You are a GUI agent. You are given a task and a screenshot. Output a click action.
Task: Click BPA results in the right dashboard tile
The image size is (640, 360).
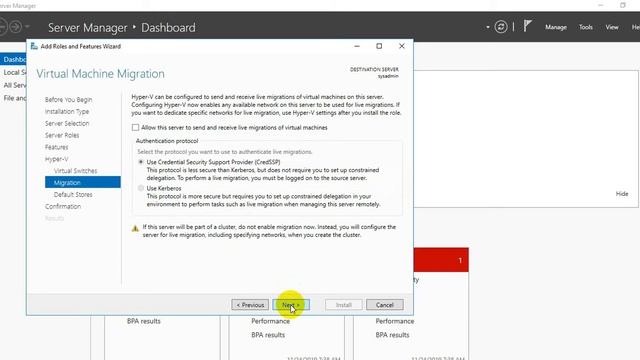click(392, 335)
